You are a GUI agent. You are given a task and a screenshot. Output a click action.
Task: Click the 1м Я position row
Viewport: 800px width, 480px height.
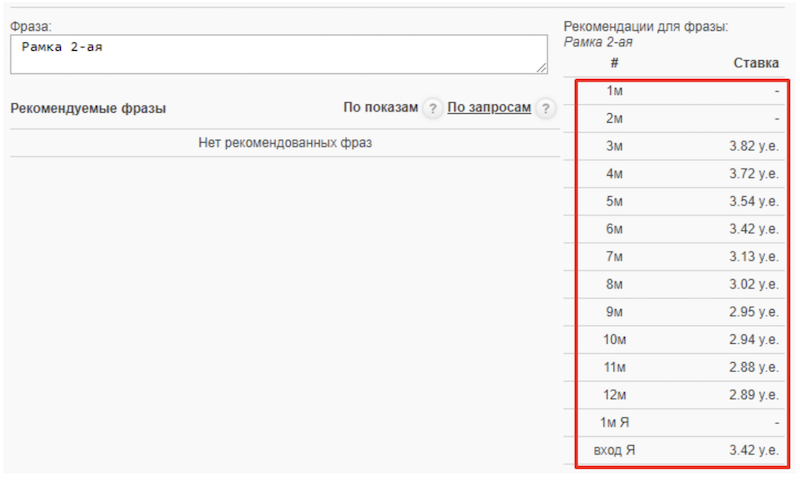(682, 423)
